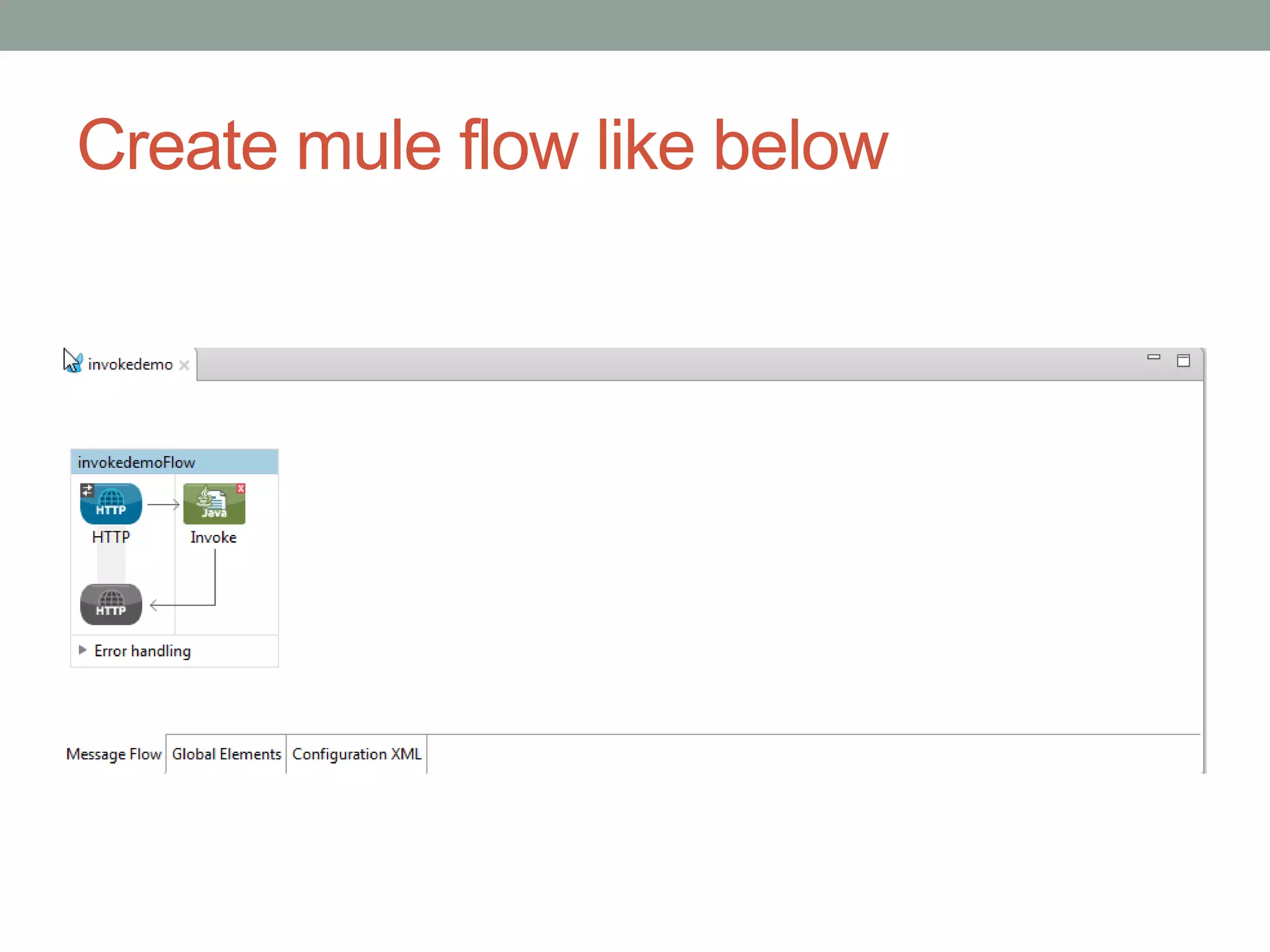The image size is (1270, 952).
Task: Click the red error marker on Invoke
Action: (241, 489)
